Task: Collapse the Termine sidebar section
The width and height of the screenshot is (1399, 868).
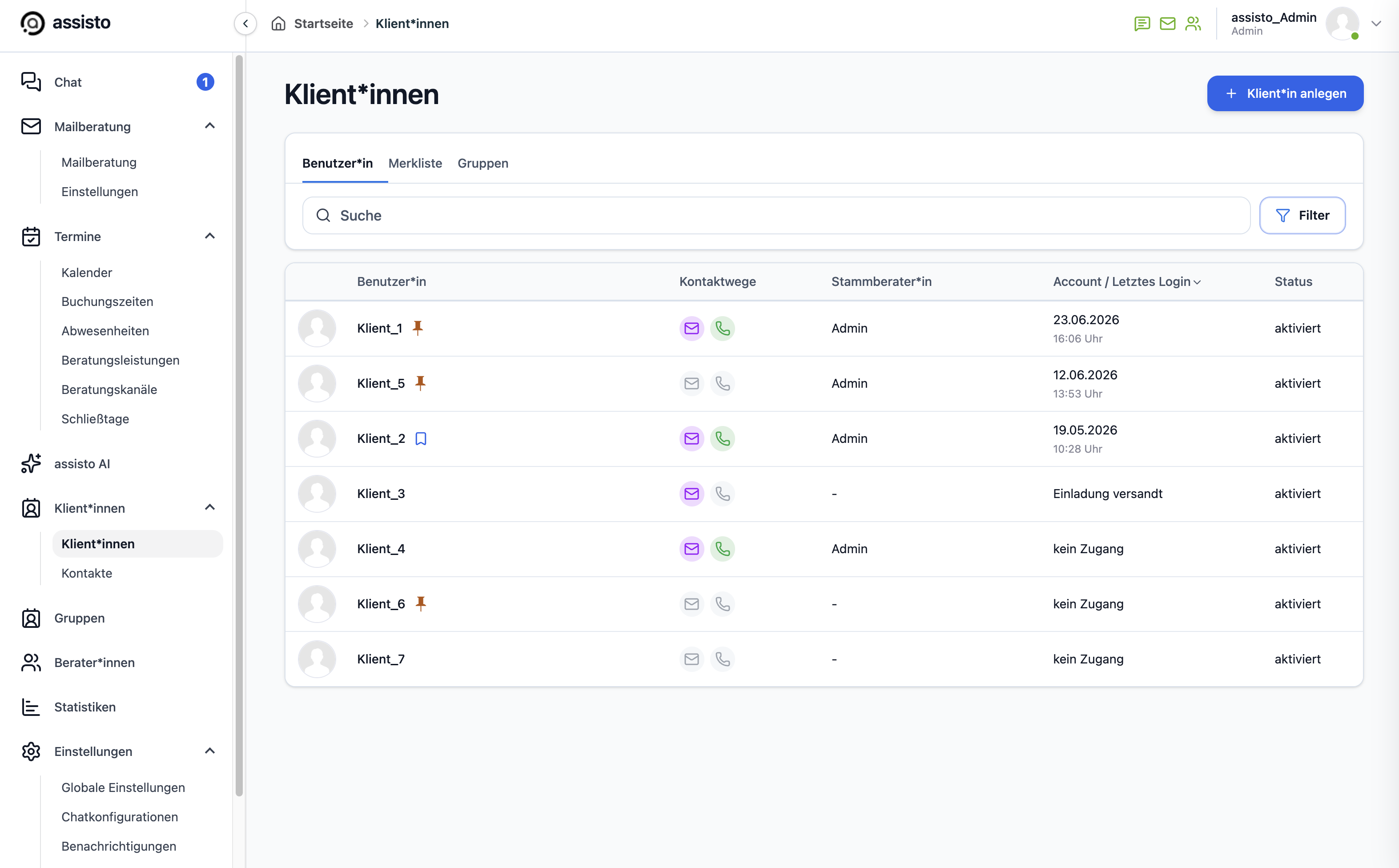Action: point(209,237)
